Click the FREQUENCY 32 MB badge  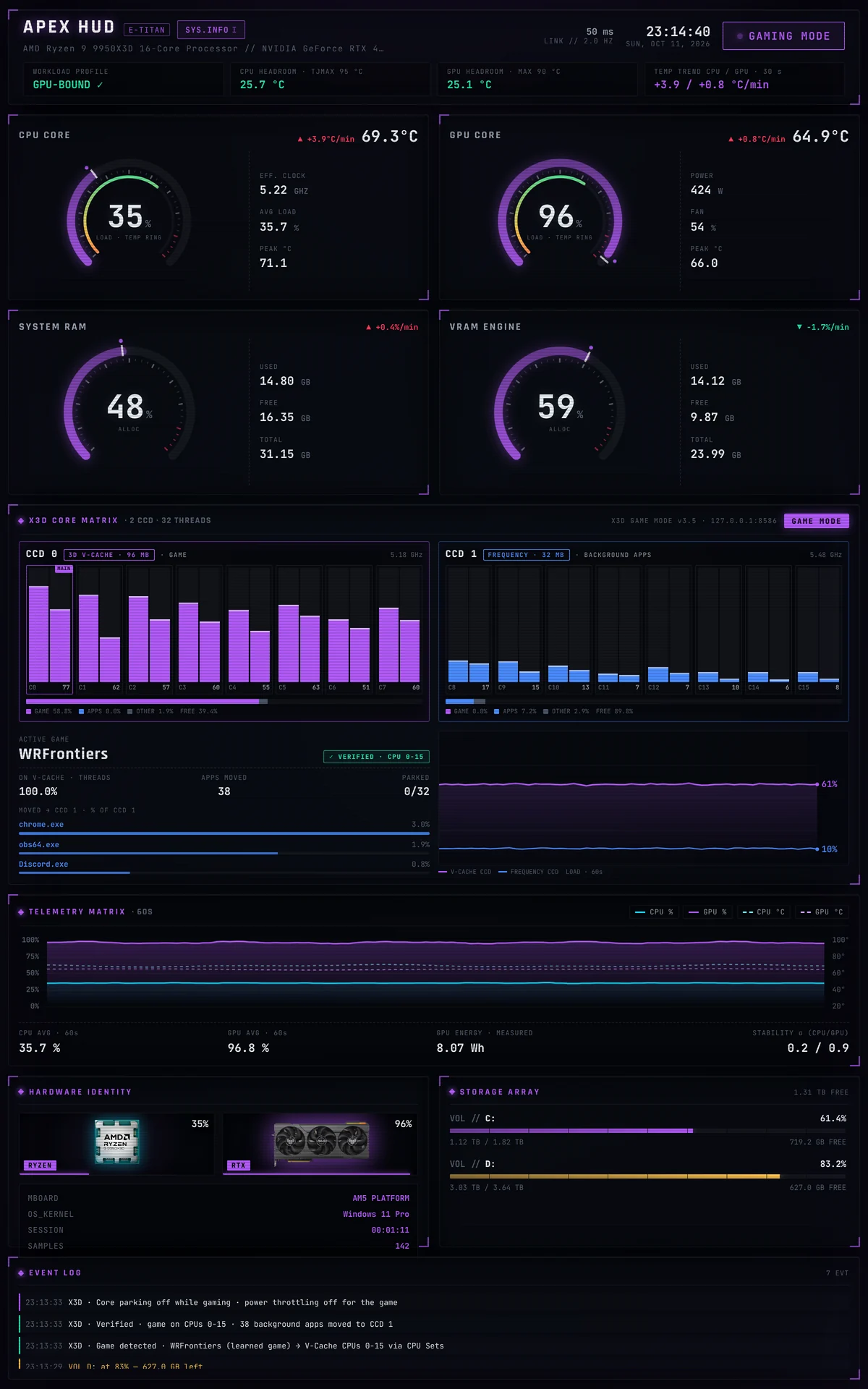[526, 555]
